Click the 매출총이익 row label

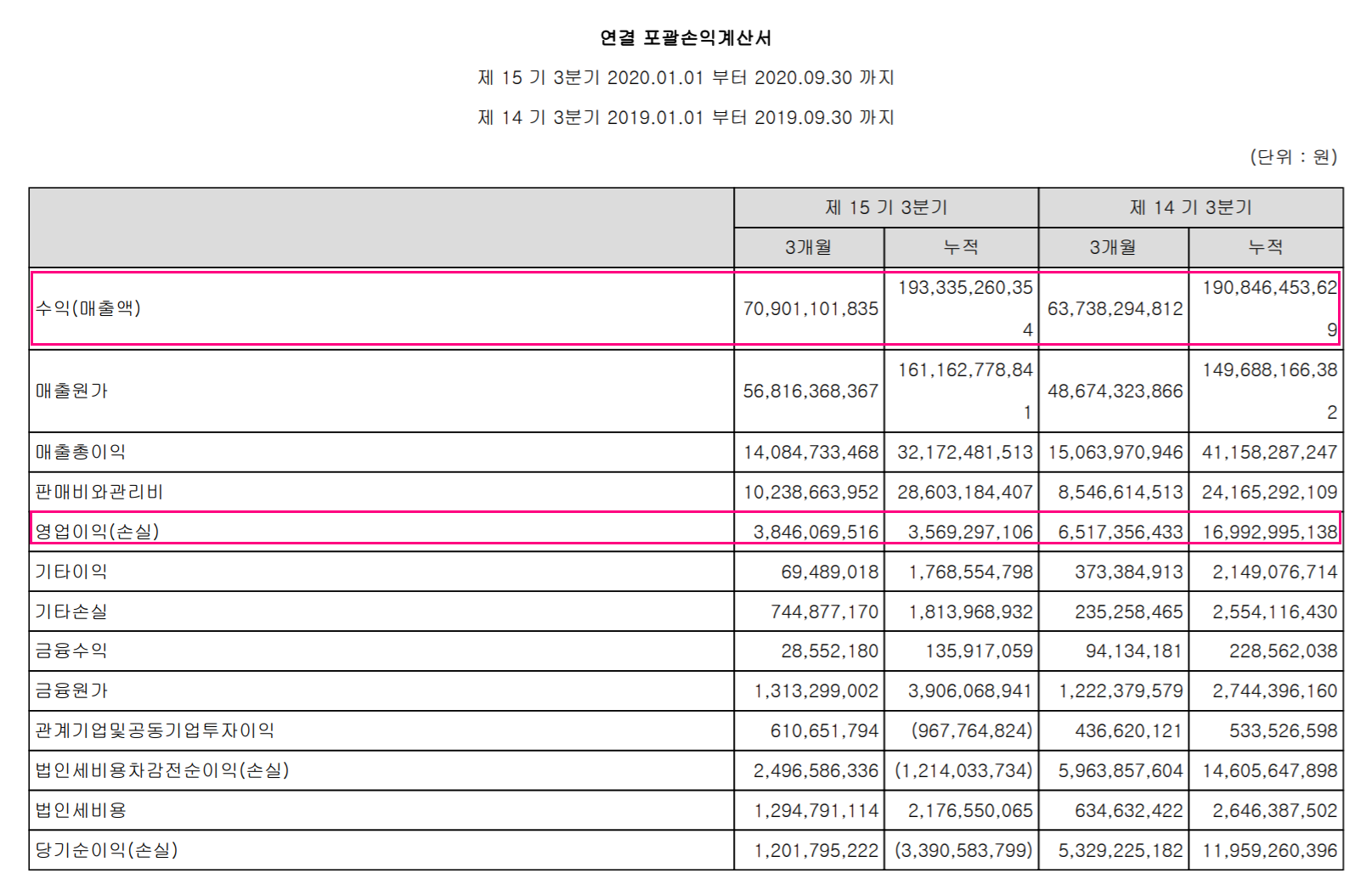[x=81, y=452]
